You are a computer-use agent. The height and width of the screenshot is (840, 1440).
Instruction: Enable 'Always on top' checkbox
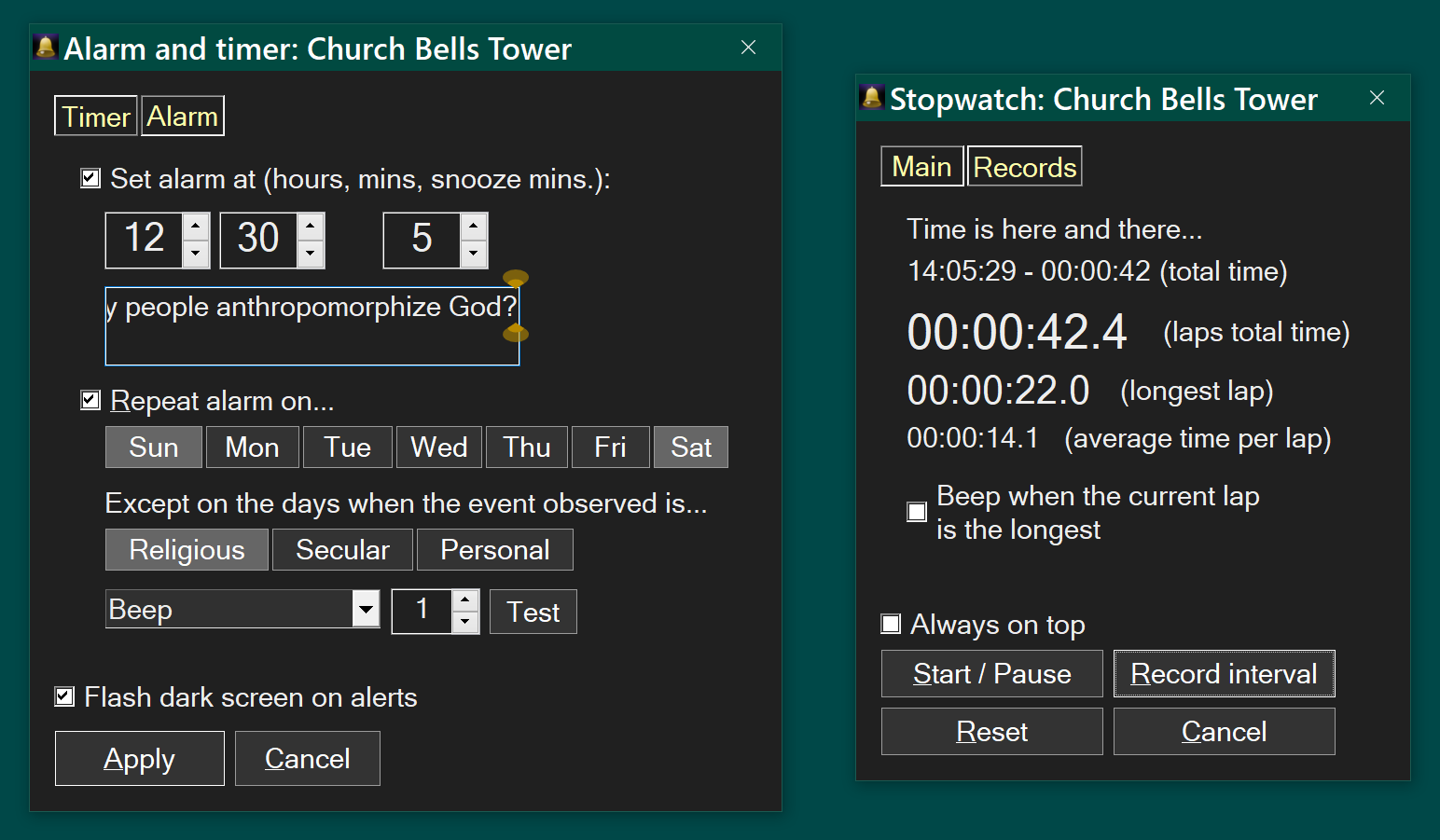pyautogui.click(x=892, y=624)
